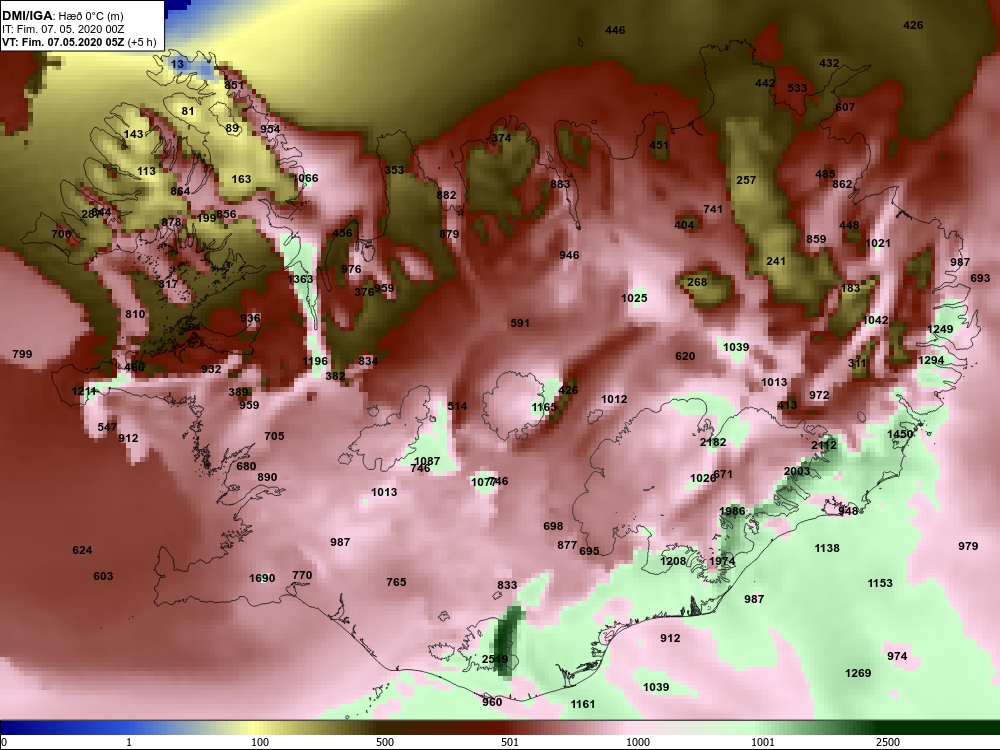The image size is (1000, 750).
Task: Select the map value 1165
Action: (544, 406)
